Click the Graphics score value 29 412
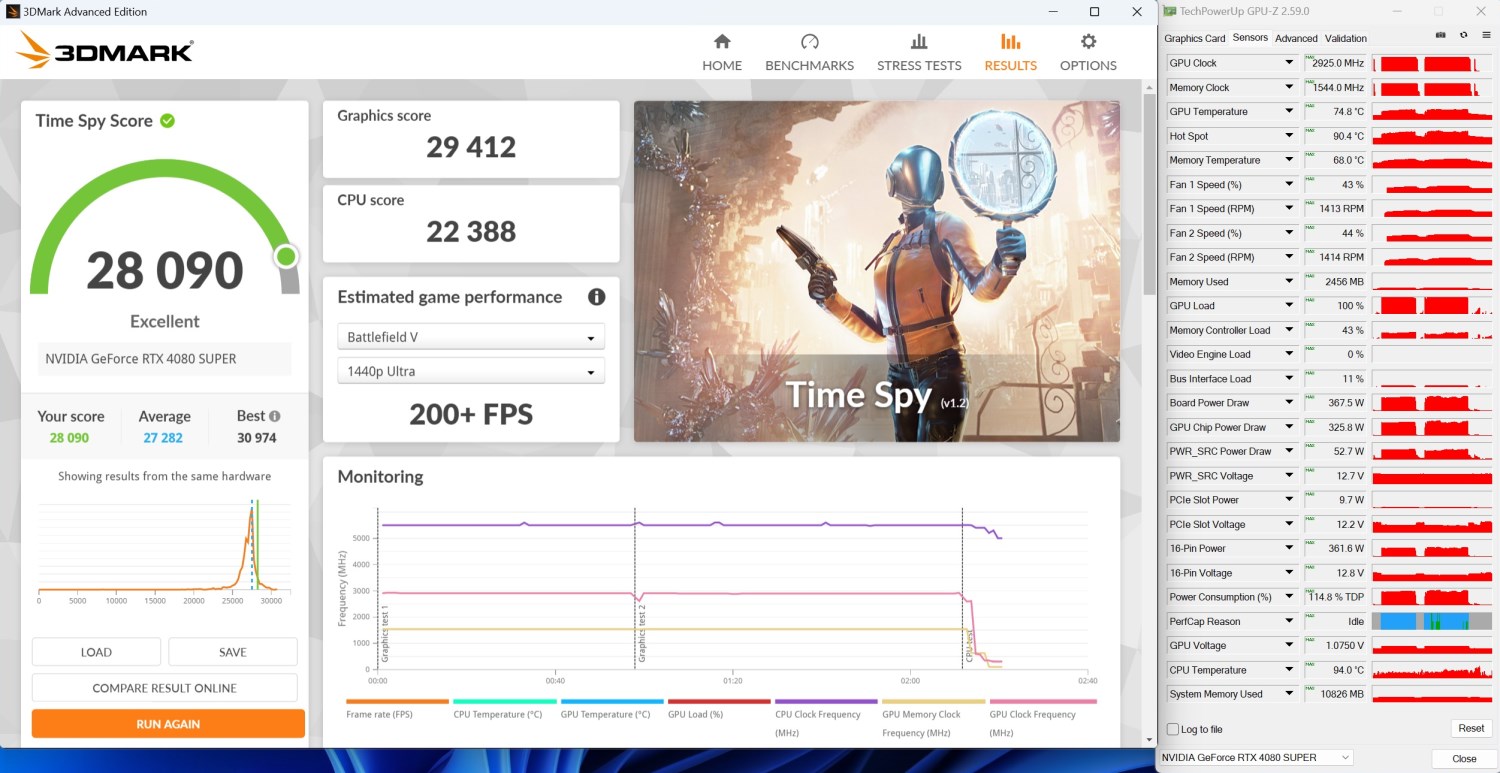Image resolution: width=1500 pixels, height=773 pixels. 471,148
